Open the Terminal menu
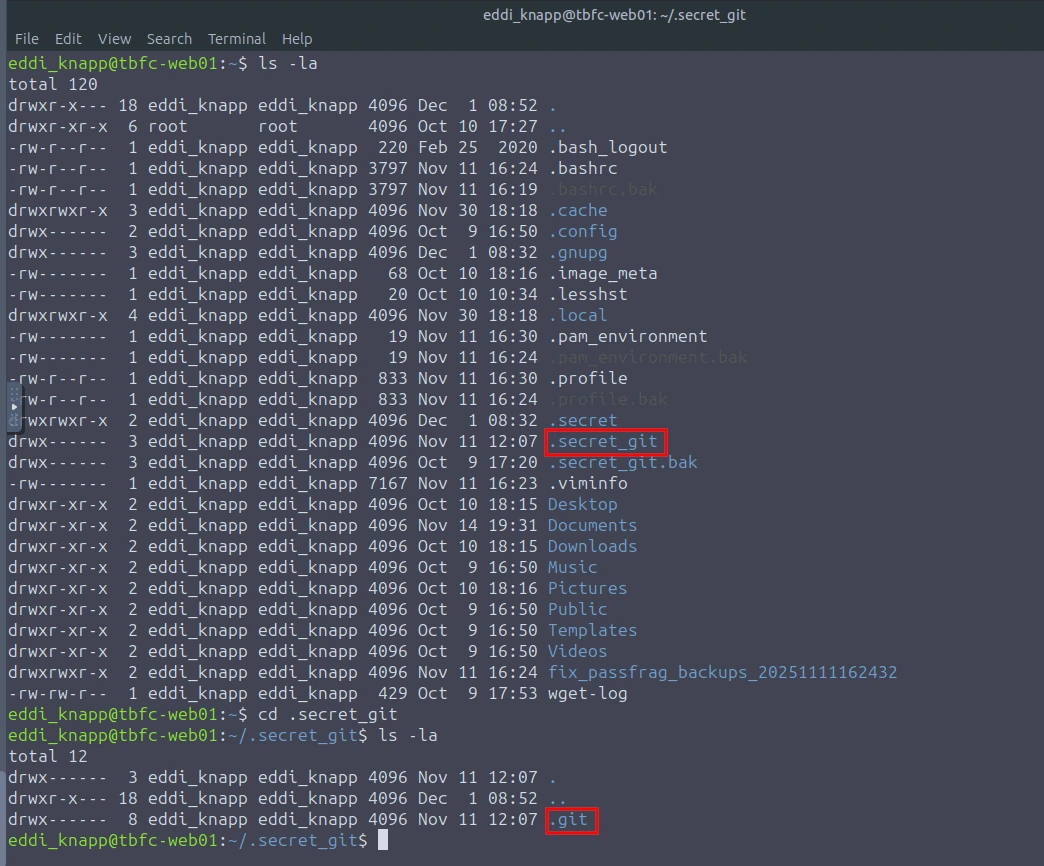This screenshot has width=1044, height=866. (x=237, y=39)
